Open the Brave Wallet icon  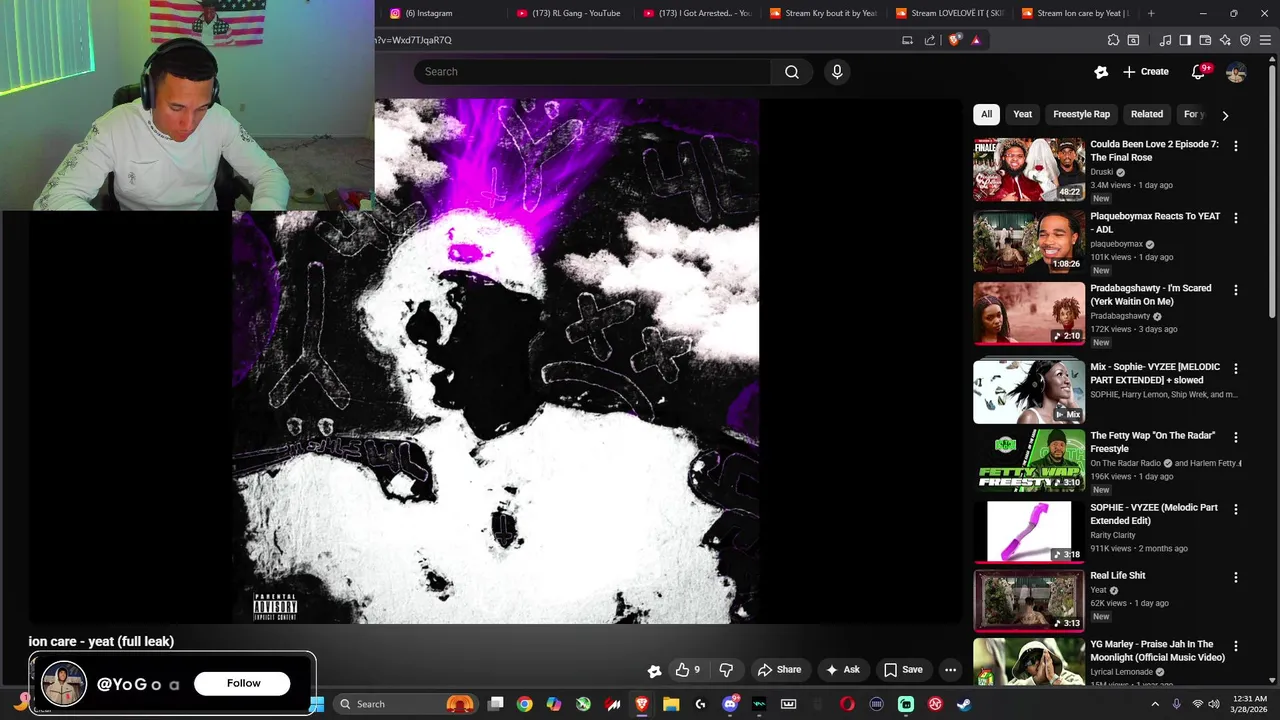1205,40
